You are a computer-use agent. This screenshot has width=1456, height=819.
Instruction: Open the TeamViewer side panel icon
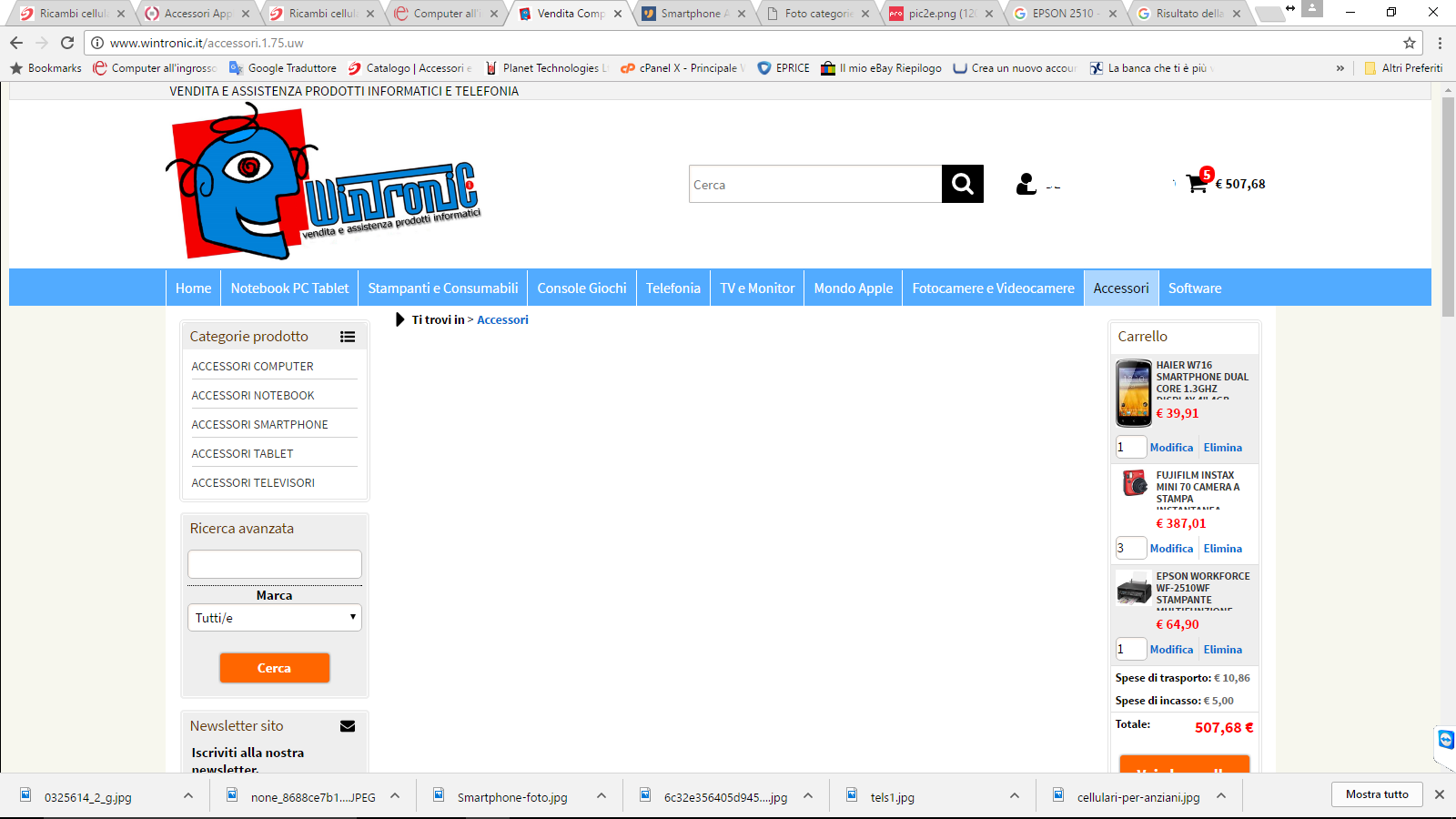click(x=1445, y=739)
